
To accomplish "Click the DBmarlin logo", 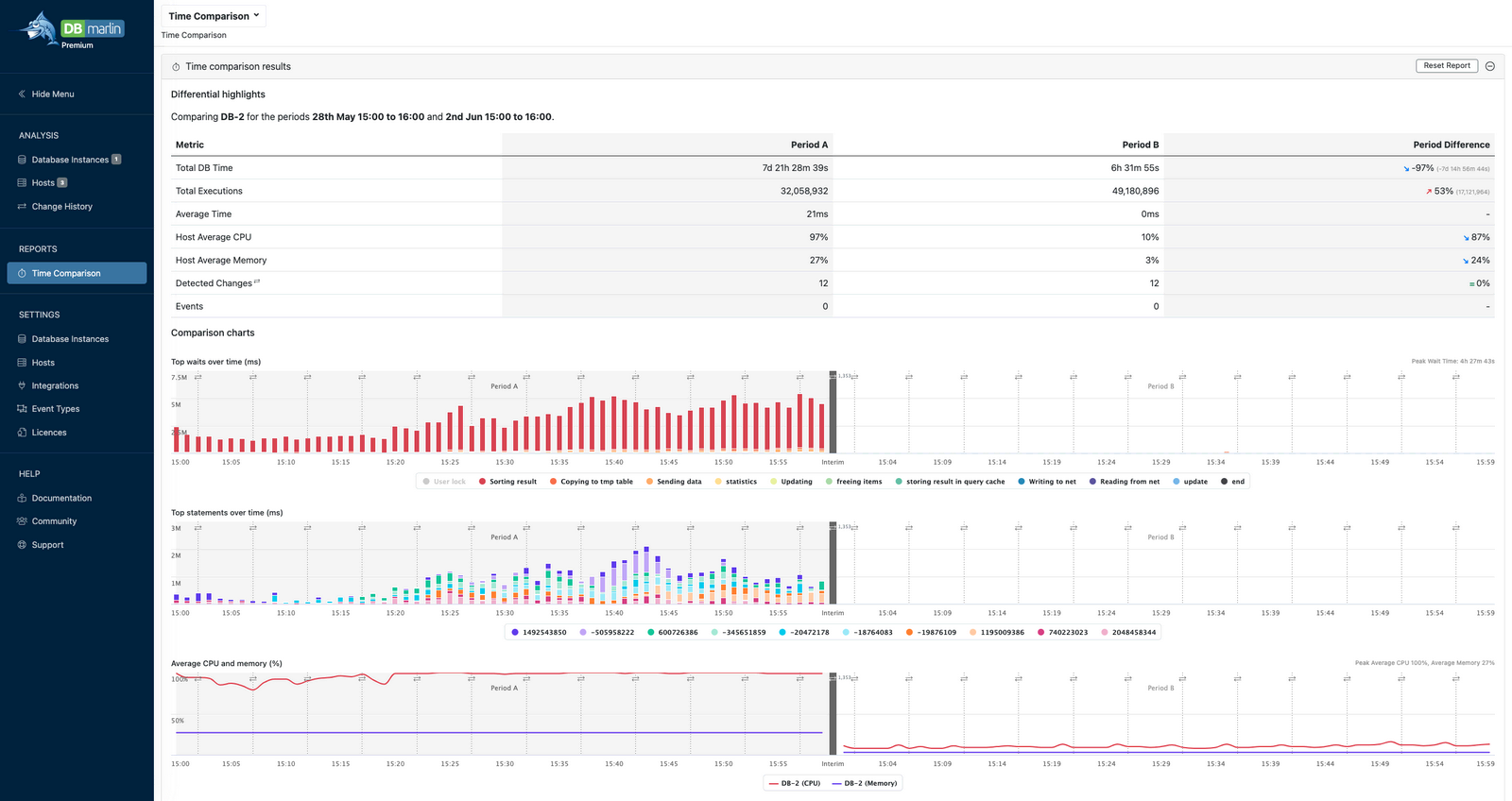I will click(76, 29).
